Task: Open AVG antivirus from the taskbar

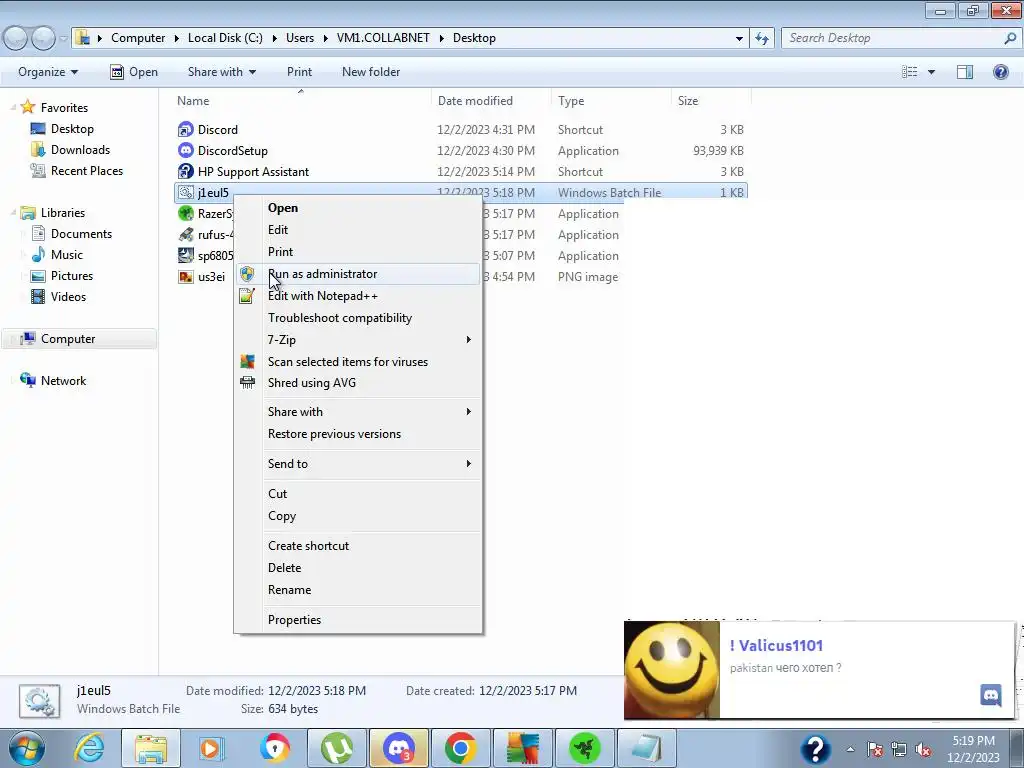Action: pos(522,748)
